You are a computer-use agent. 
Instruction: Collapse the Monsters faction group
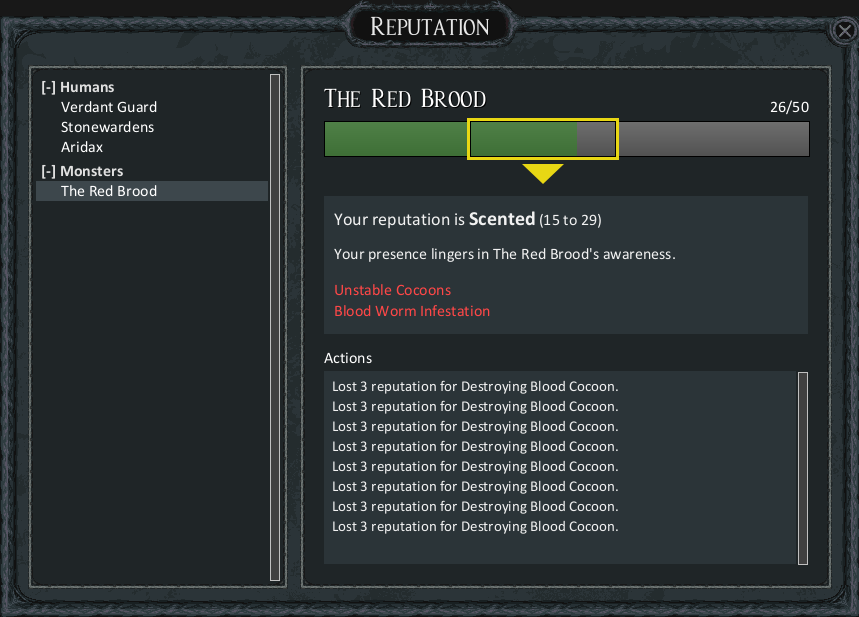pyautogui.click(x=48, y=171)
